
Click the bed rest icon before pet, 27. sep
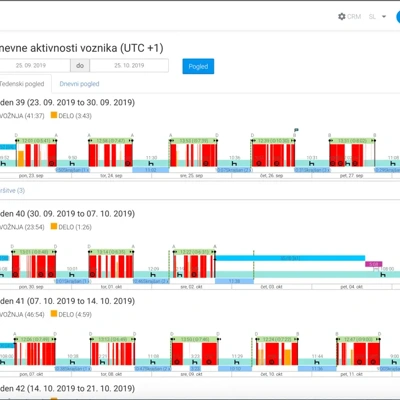(x=311, y=163)
